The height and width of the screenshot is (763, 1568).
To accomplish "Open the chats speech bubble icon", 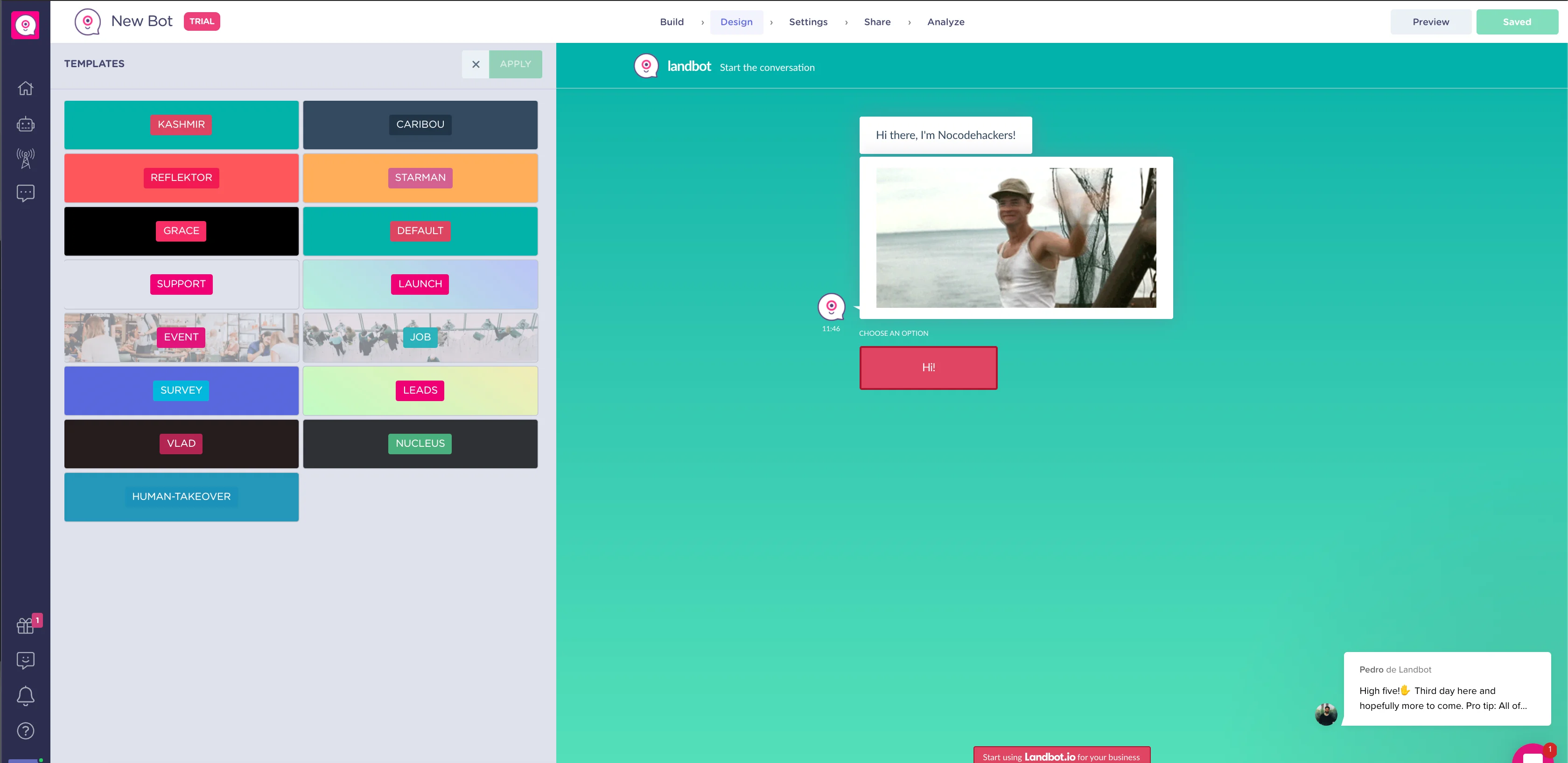I will click(x=25, y=194).
